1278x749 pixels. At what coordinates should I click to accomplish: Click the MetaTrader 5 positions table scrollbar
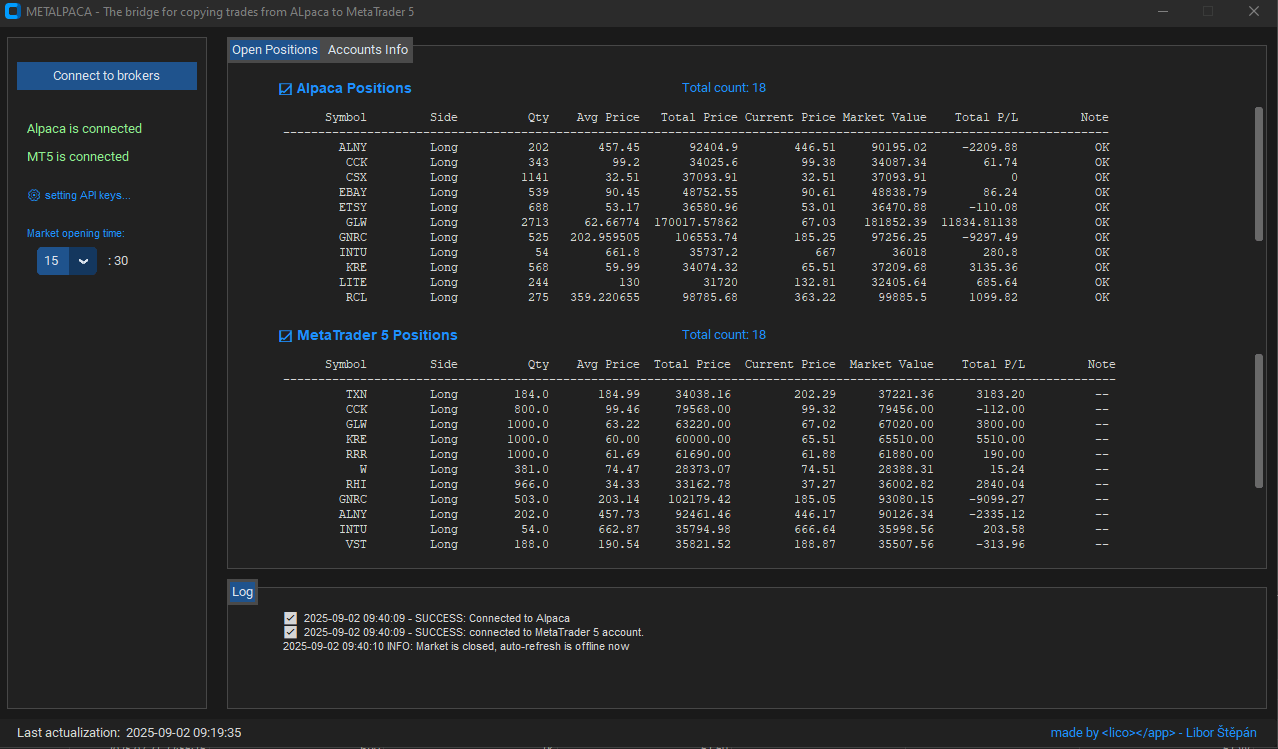pos(1259,420)
